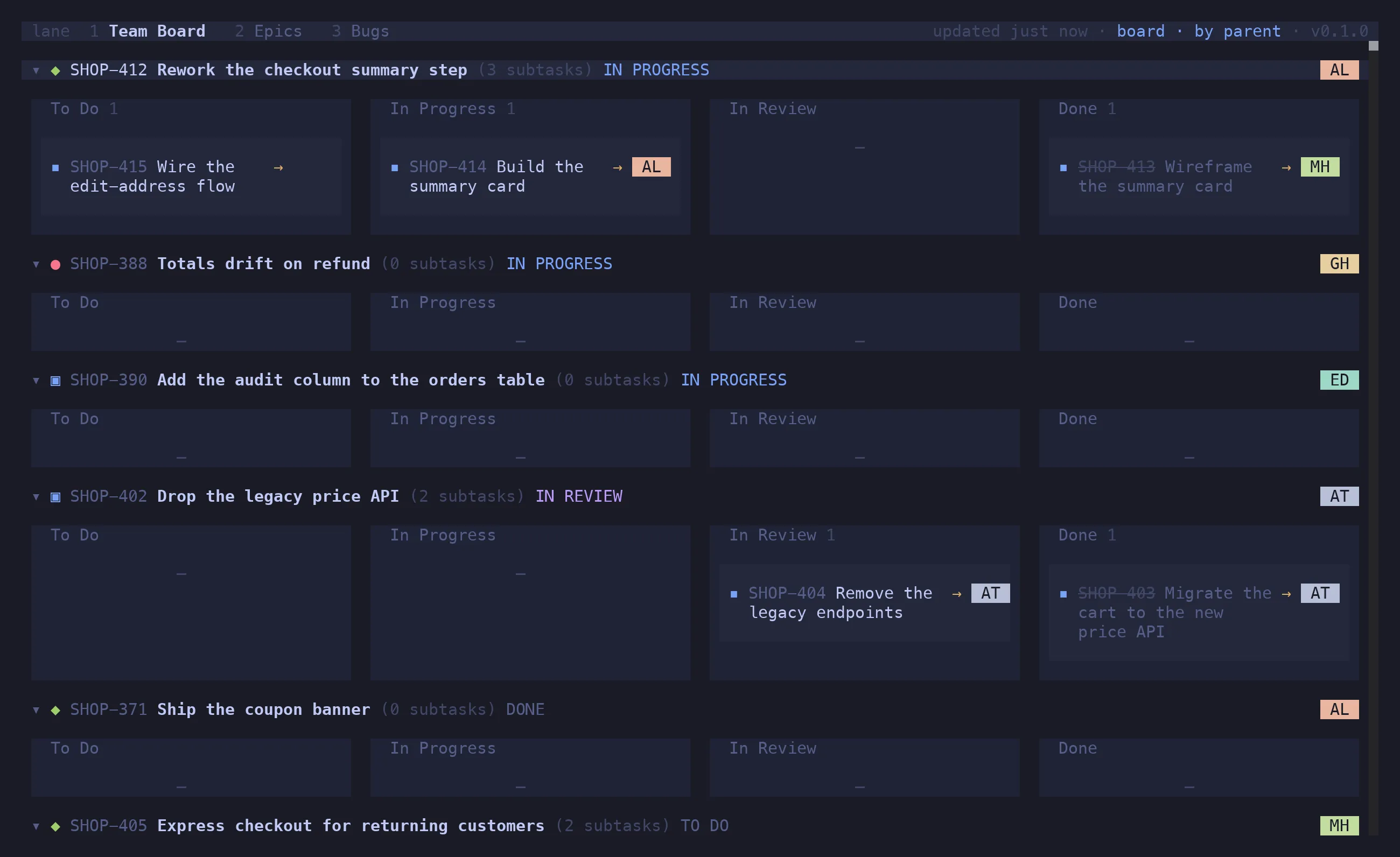Collapse the SHOP-405 swimlane triangle
Image resolution: width=1400 pixels, height=857 pixels.
[x=36, y=826]
